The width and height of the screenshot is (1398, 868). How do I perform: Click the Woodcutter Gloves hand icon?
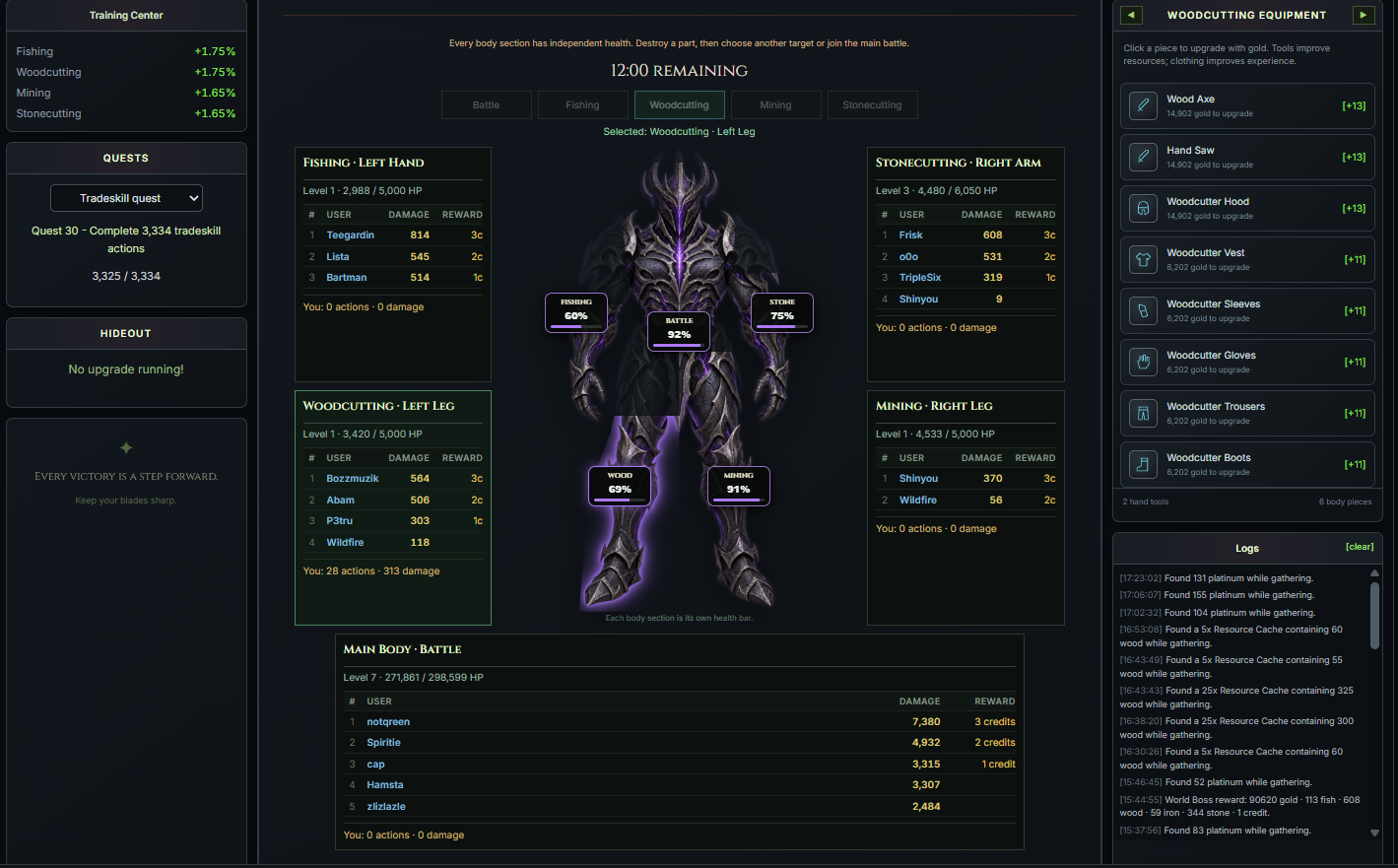(1143, 362)
